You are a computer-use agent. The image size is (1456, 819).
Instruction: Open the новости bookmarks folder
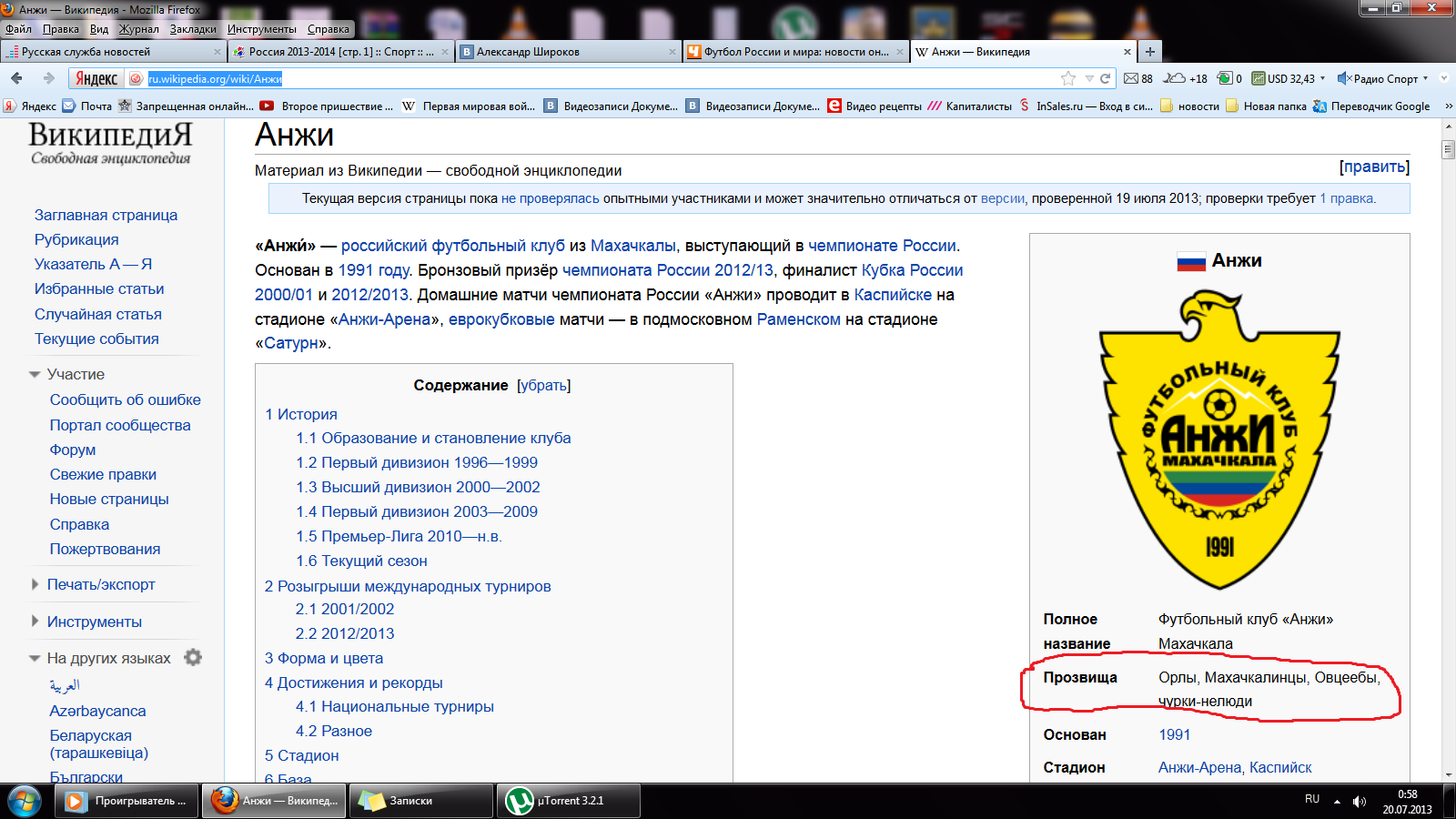[x=1189, y=106]
